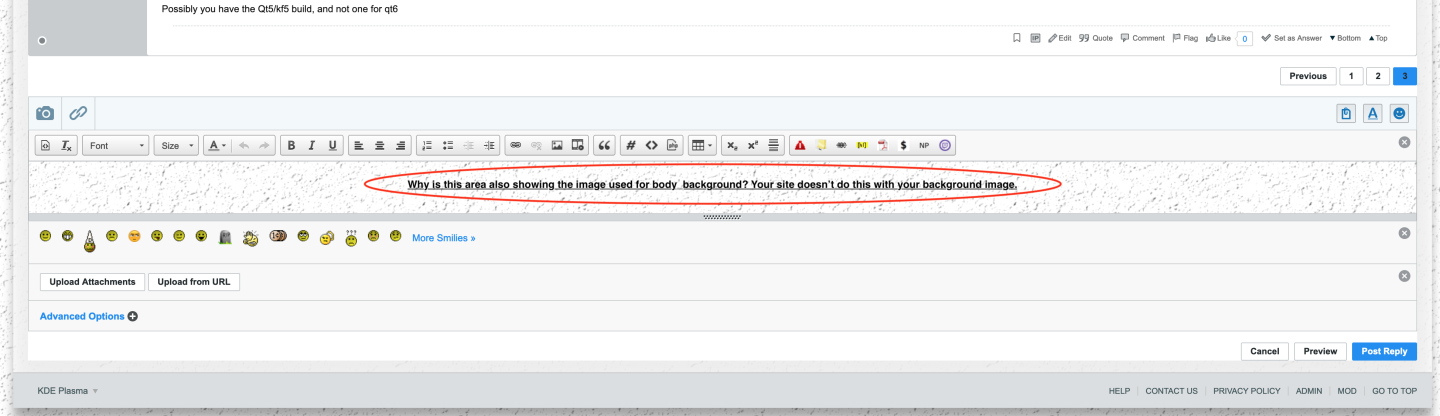Click the horizontal rule lines icon
The image size is (1440, 416).
pyautogui.click(x=774, y=145)
